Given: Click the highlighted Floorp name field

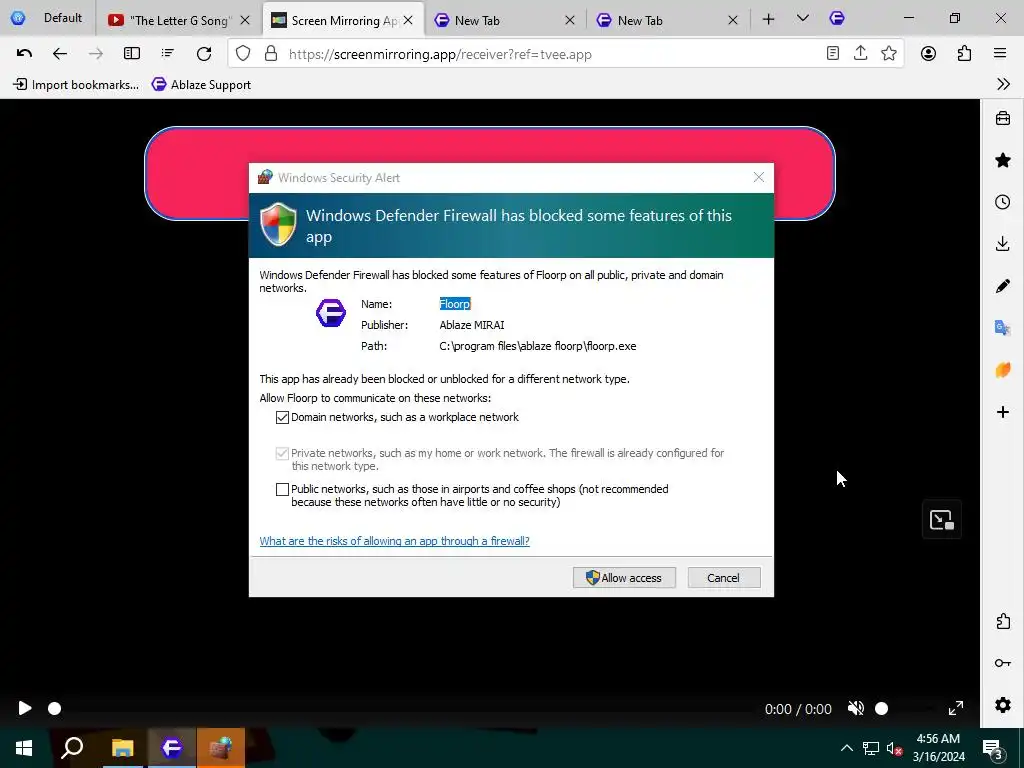Looking at the screenshot, I should (x=455, y=304).
